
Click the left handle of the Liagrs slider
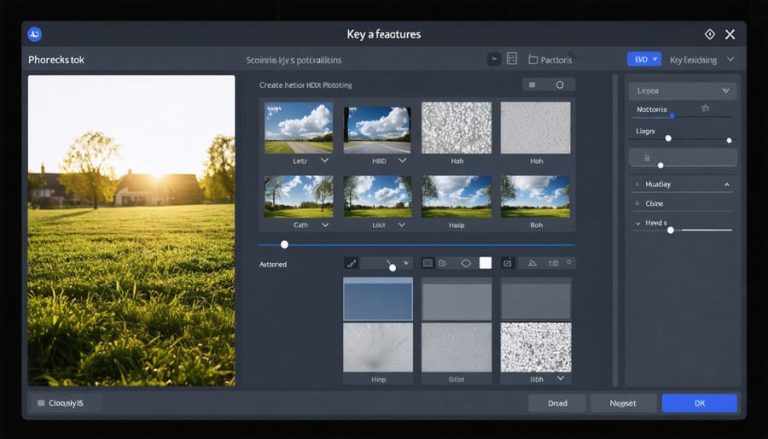point(668,139)
